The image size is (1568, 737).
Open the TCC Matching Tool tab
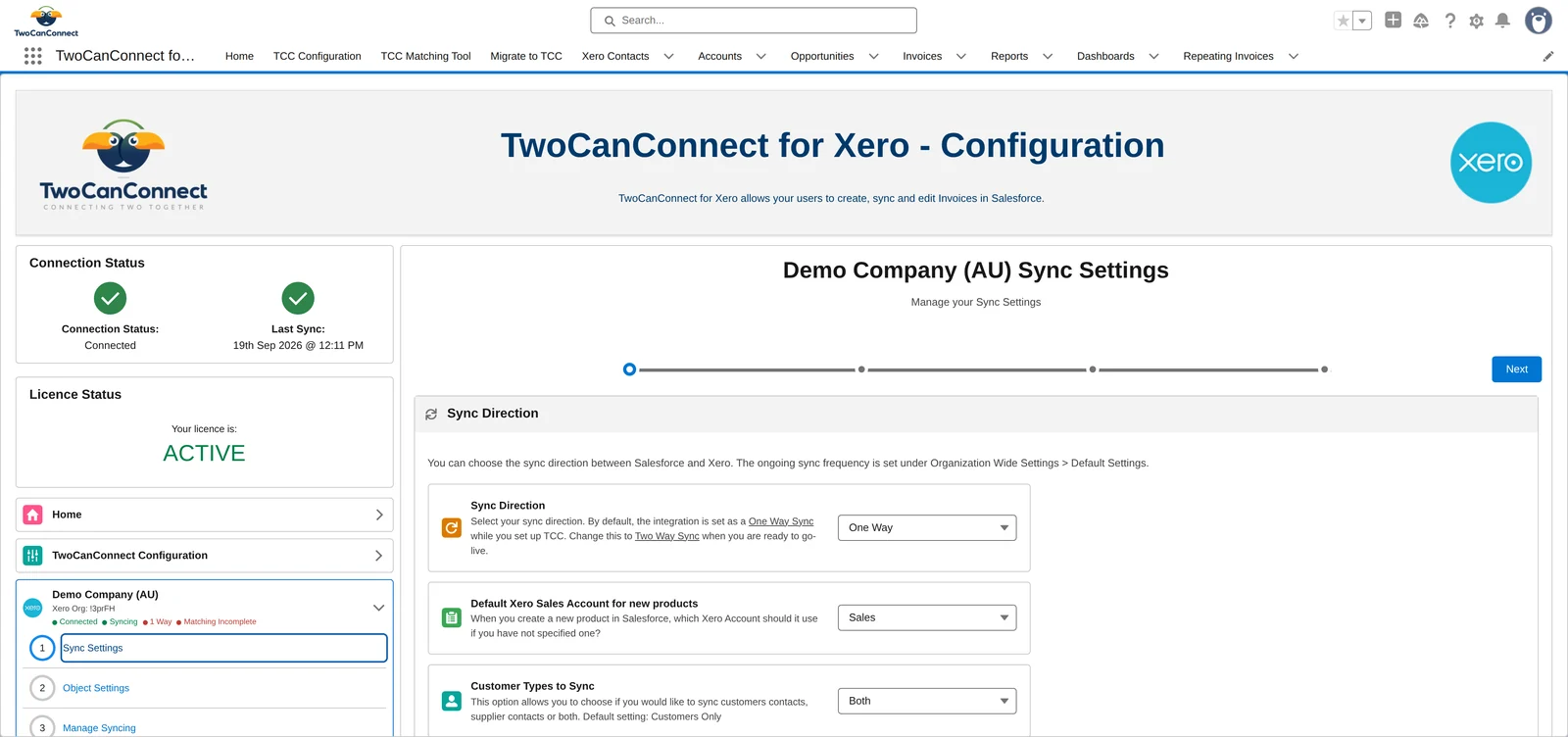pos(425,56)
